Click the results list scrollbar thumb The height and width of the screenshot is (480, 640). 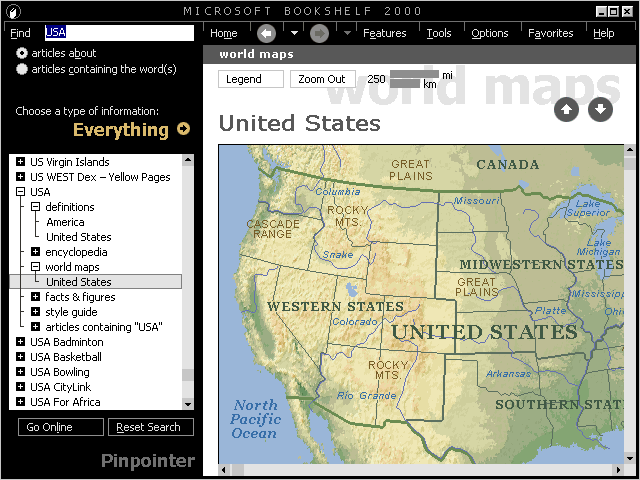click(x=188, y=375)
